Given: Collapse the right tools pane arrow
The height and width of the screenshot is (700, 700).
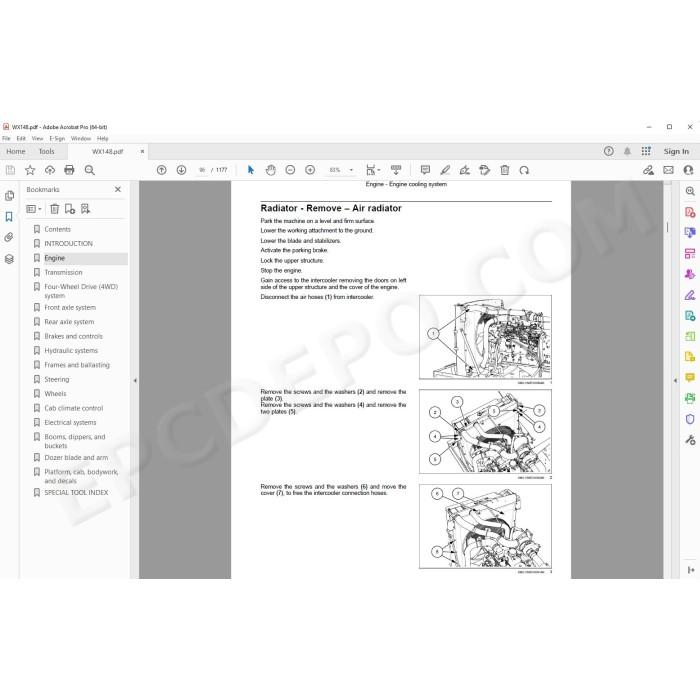Looking at the screenshot, I should (x=675, y=380).
